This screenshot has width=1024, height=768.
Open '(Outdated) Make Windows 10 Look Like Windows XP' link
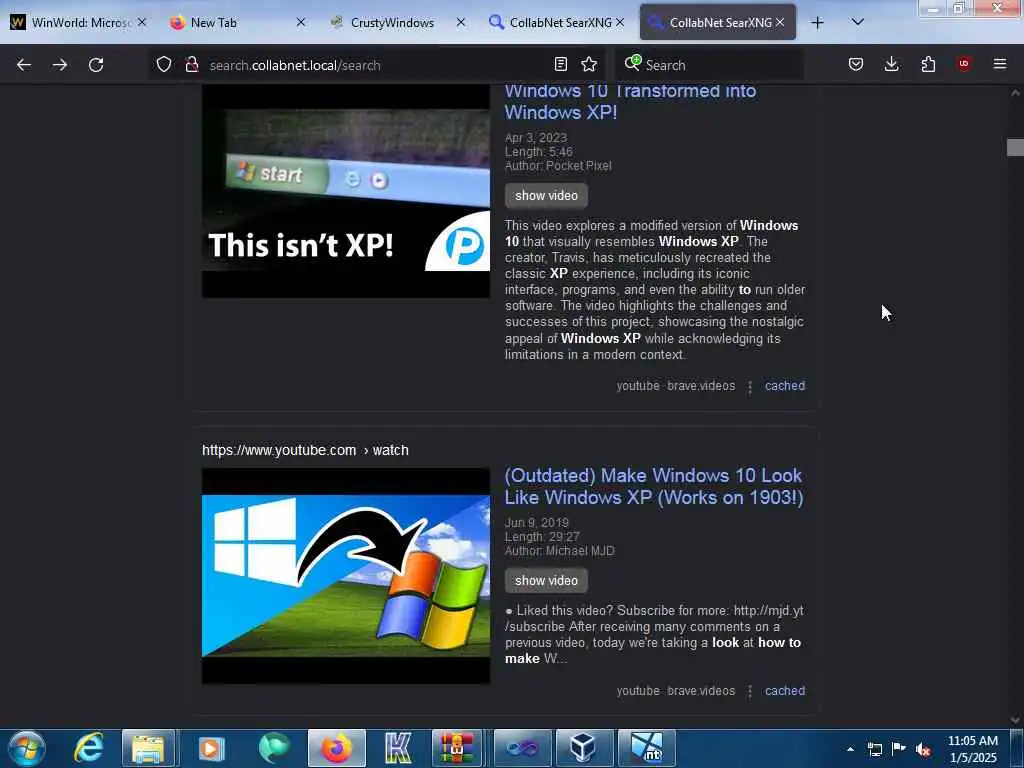tap(654, 487)
